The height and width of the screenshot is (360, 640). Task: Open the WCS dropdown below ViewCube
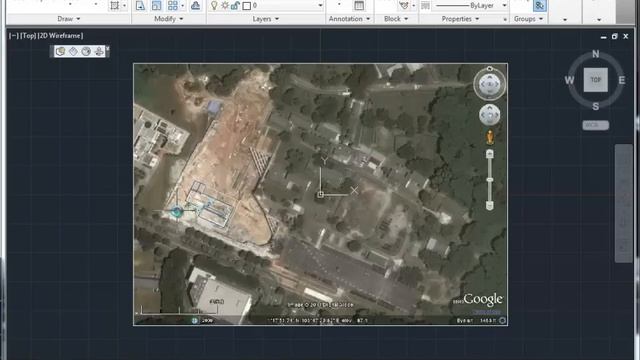point(596,125)
